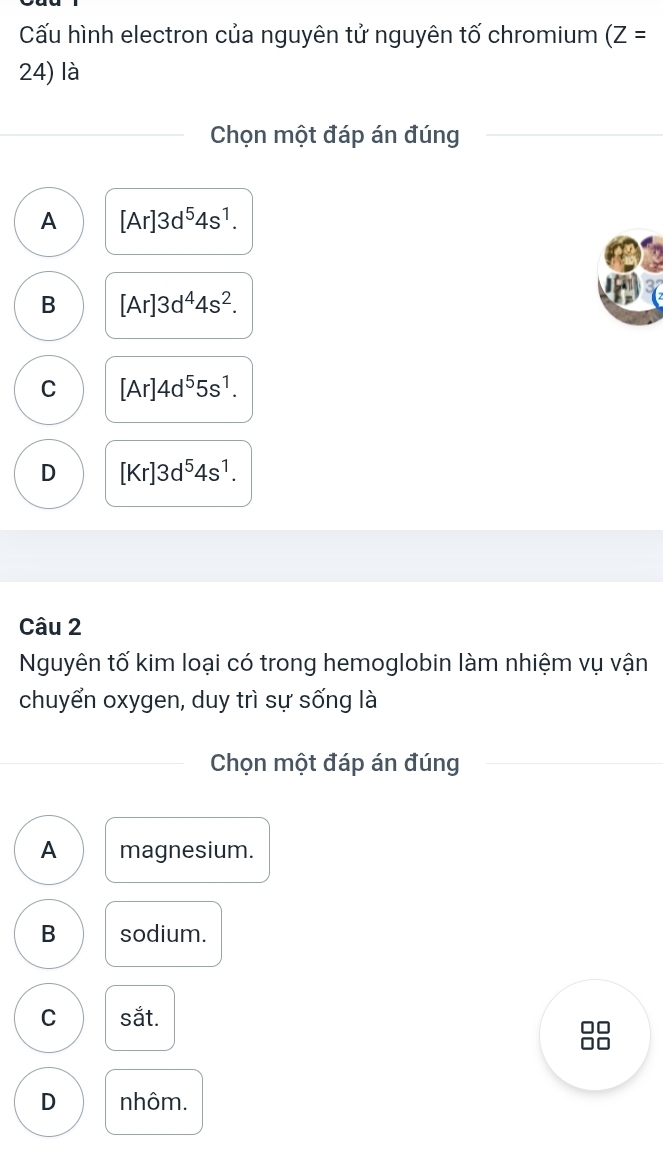Tap the sắt answer box
663x1158 pixels.
tap(140, 1019)
